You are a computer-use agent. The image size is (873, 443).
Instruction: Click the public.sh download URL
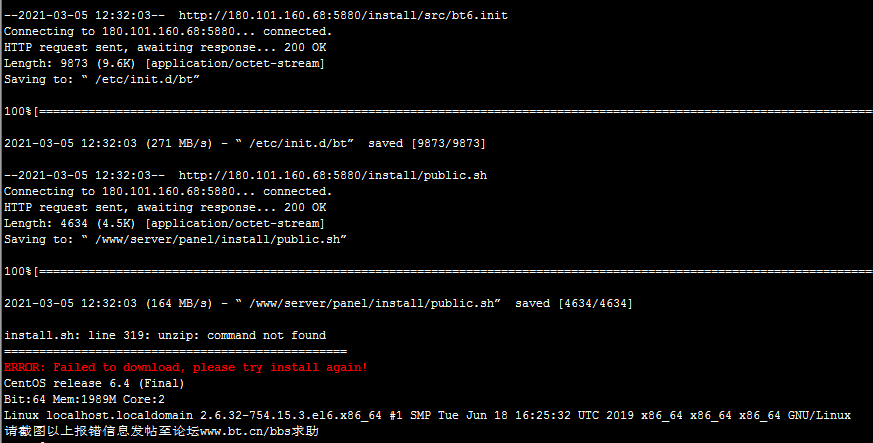pos(332,175)
